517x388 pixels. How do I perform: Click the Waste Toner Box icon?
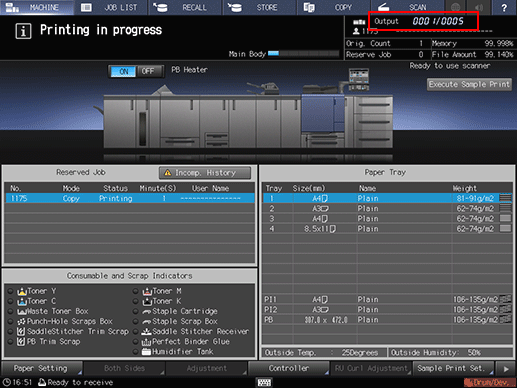point(22,312)
